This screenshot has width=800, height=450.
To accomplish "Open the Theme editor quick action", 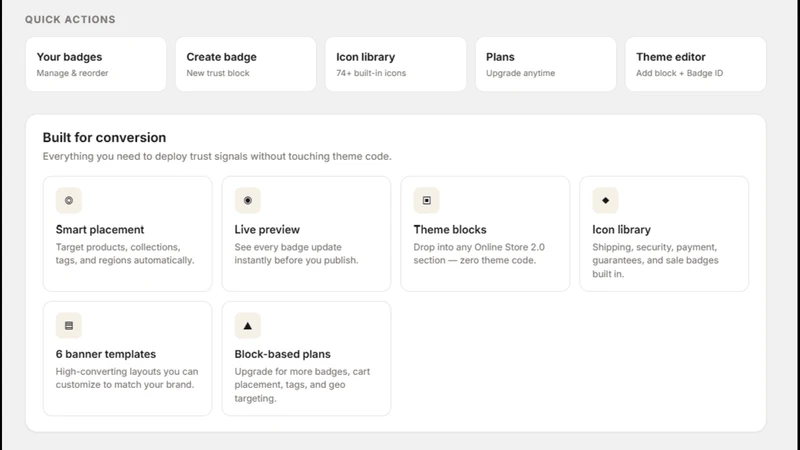I will (x=695, y=64).
